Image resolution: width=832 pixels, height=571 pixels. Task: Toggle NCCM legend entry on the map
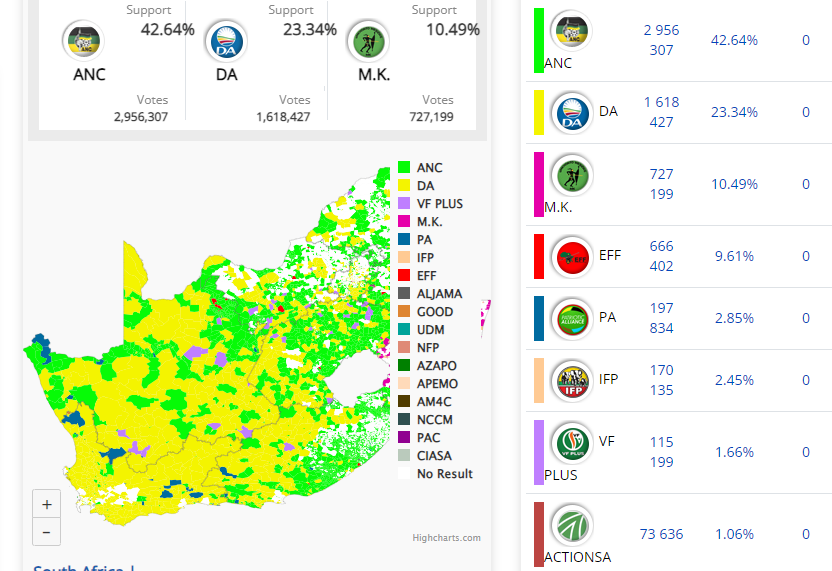click(x=426, y=420)
